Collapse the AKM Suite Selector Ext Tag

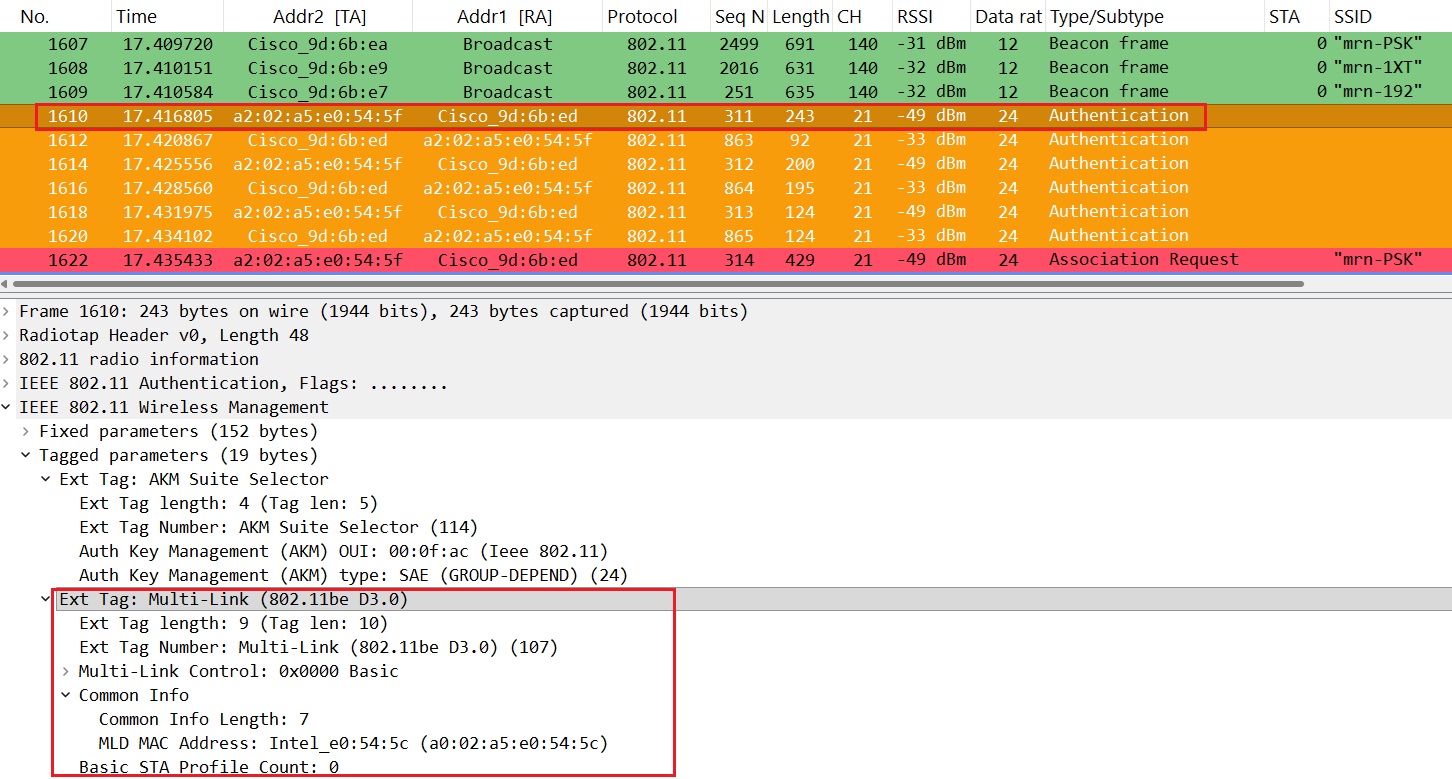pyautogui.click(x=46, y=479)
